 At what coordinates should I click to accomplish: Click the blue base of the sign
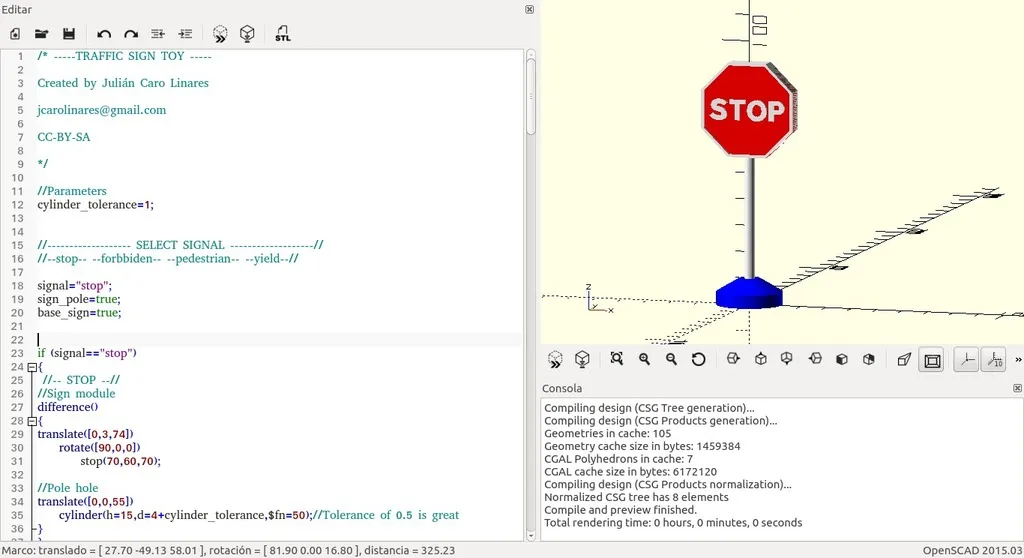coord(749,293)
